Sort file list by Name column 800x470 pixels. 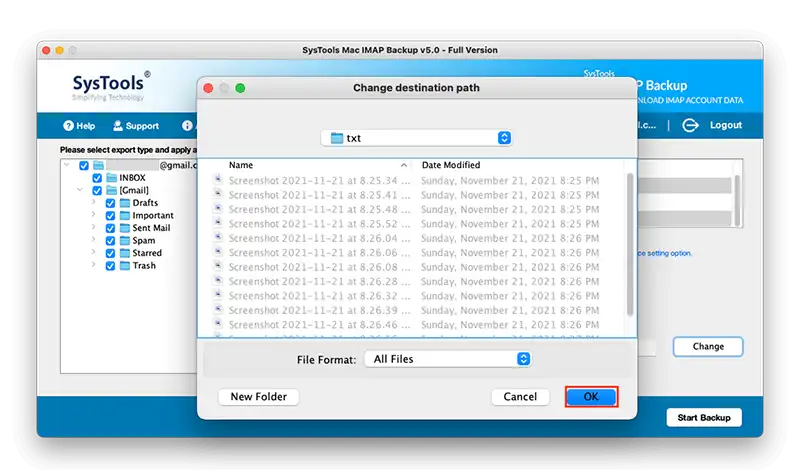click(241, 165)
